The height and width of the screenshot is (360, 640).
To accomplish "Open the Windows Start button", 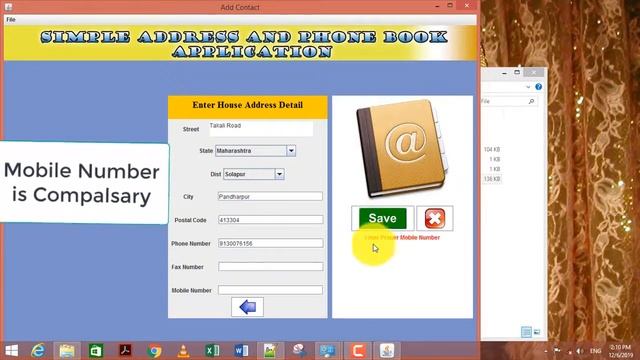I will [11, 351].
